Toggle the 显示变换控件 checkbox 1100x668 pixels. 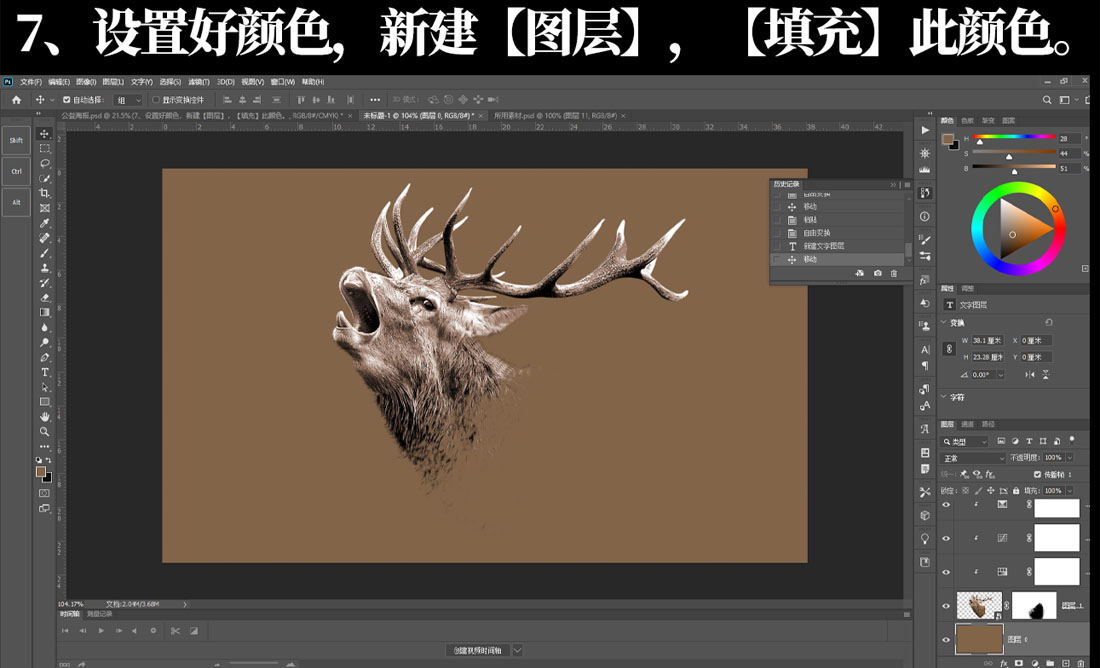pos(156,100)
